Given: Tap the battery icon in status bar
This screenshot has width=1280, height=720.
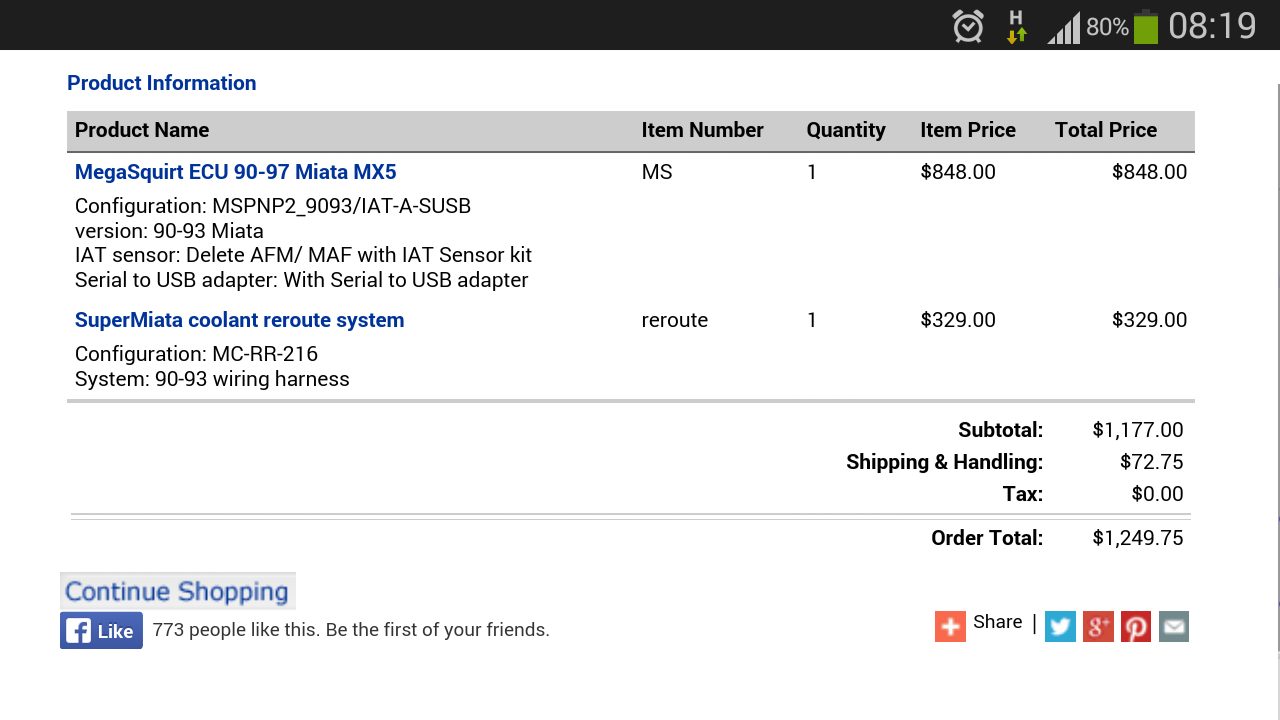Looking at the screenshot, I should click(1146, 26).
